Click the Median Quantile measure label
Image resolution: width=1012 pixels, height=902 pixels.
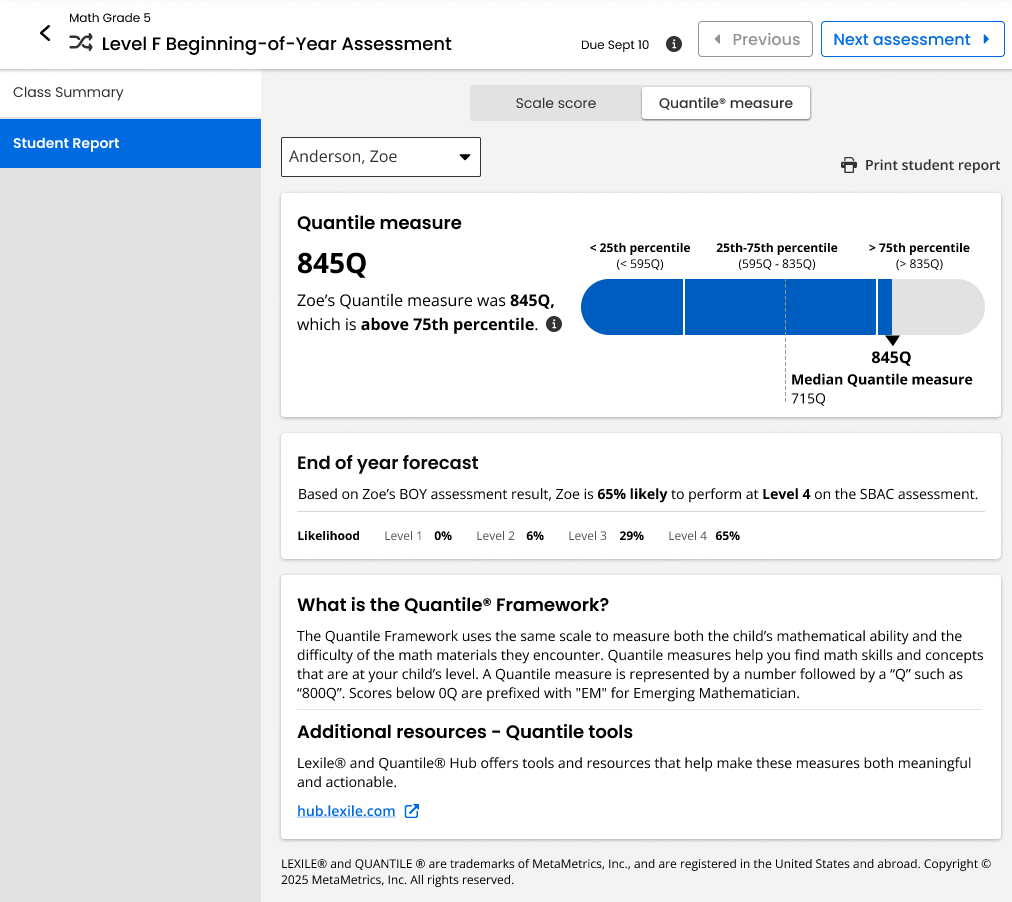(x=882, y=379)
